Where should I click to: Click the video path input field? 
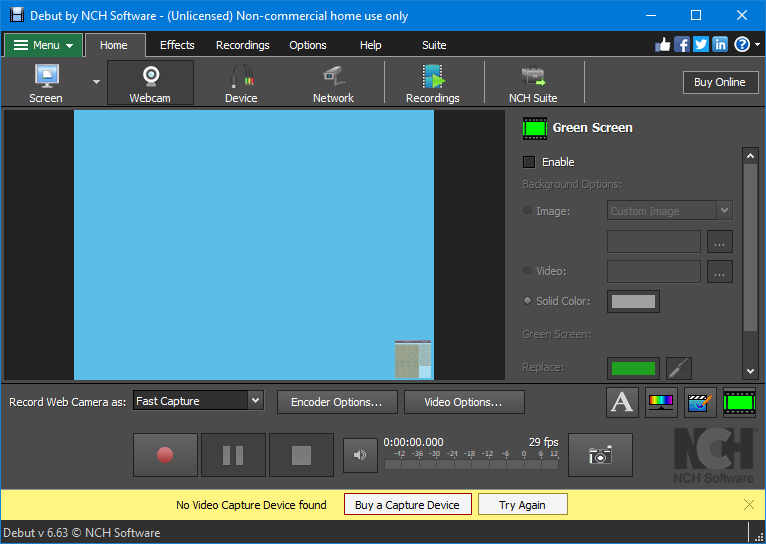[x=654, y=272]
